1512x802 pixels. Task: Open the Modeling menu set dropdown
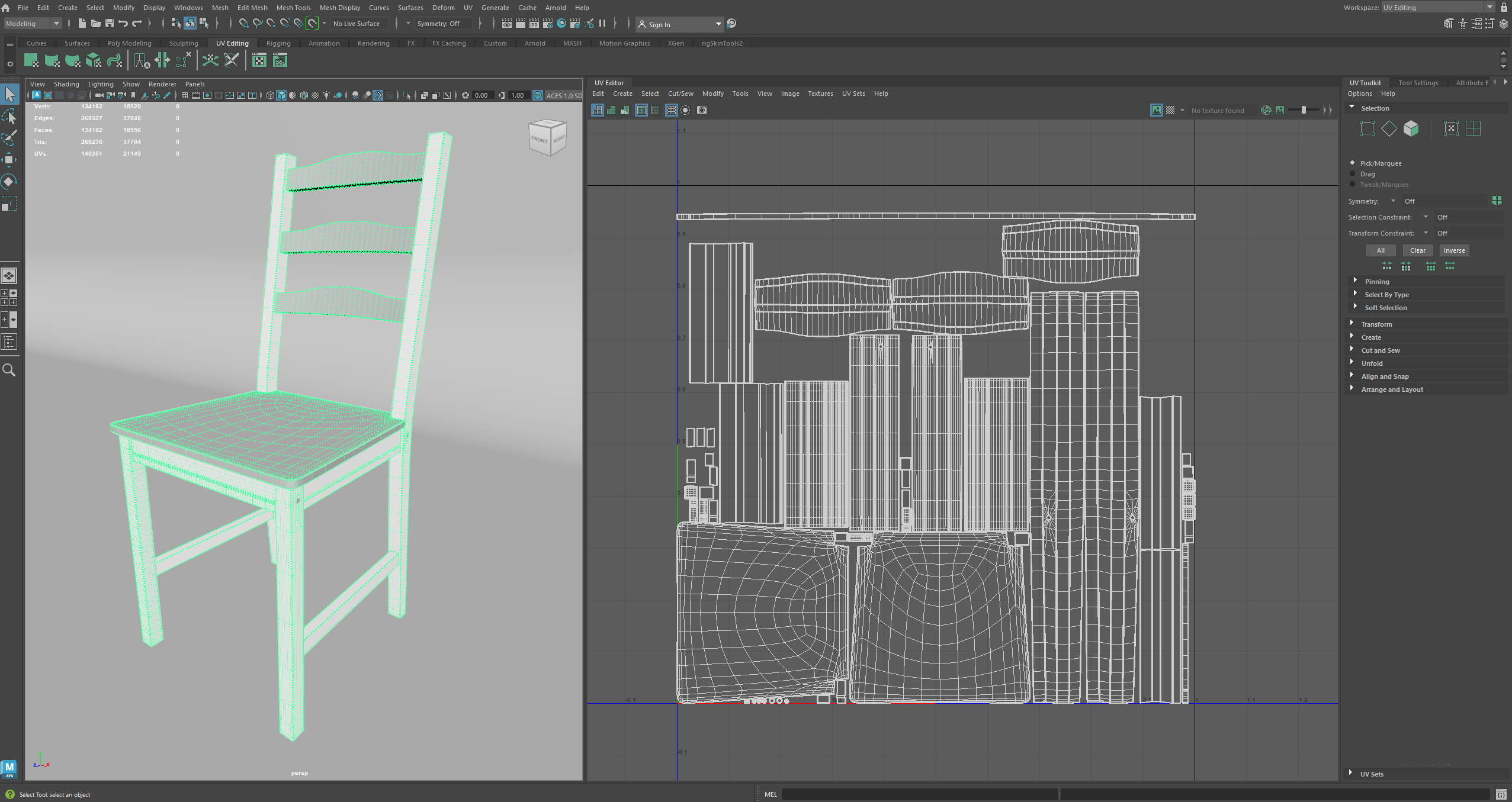click(33, 24)
